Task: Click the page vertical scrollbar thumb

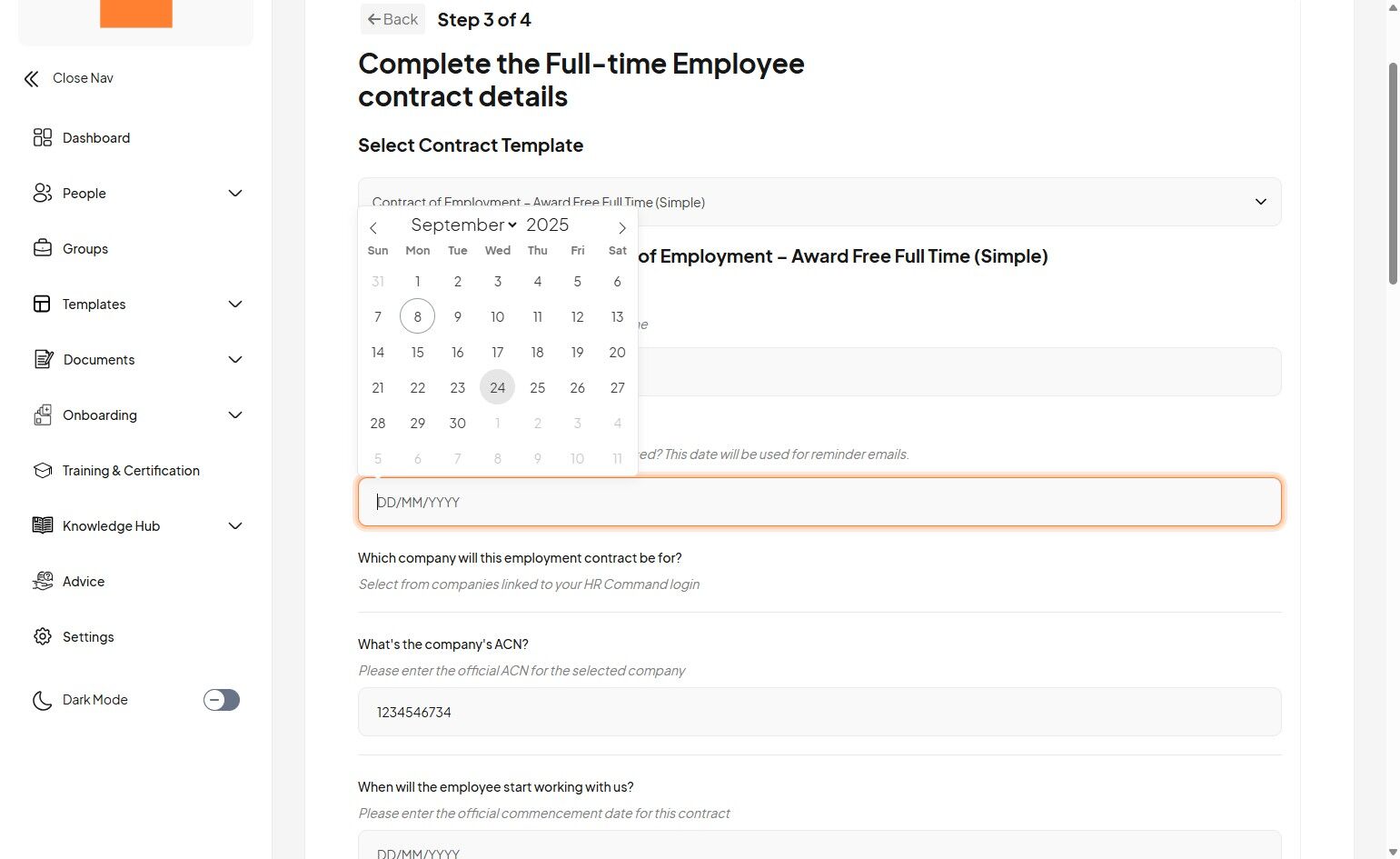Action: click(1393, 173)
